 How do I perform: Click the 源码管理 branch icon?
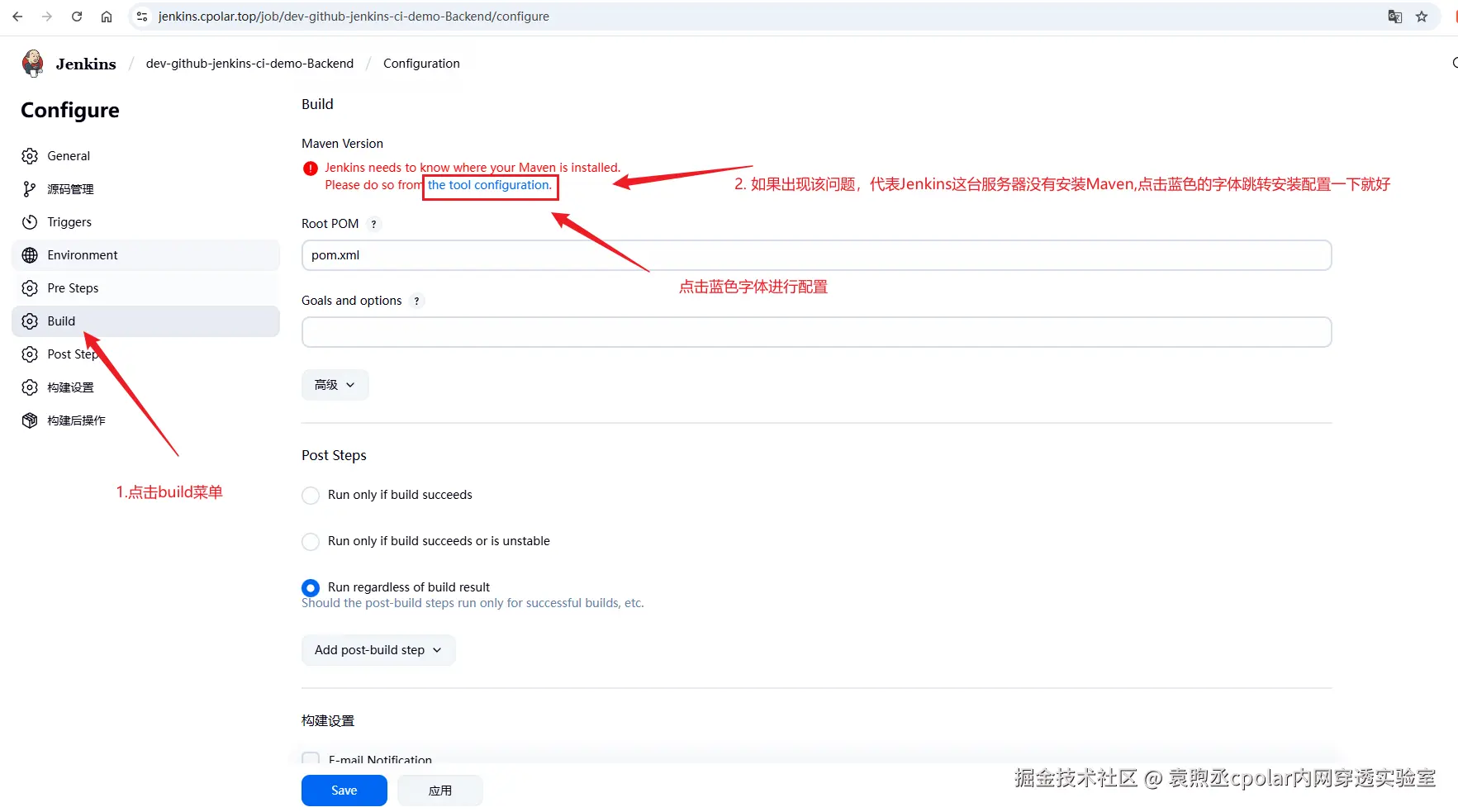[30, 189]
